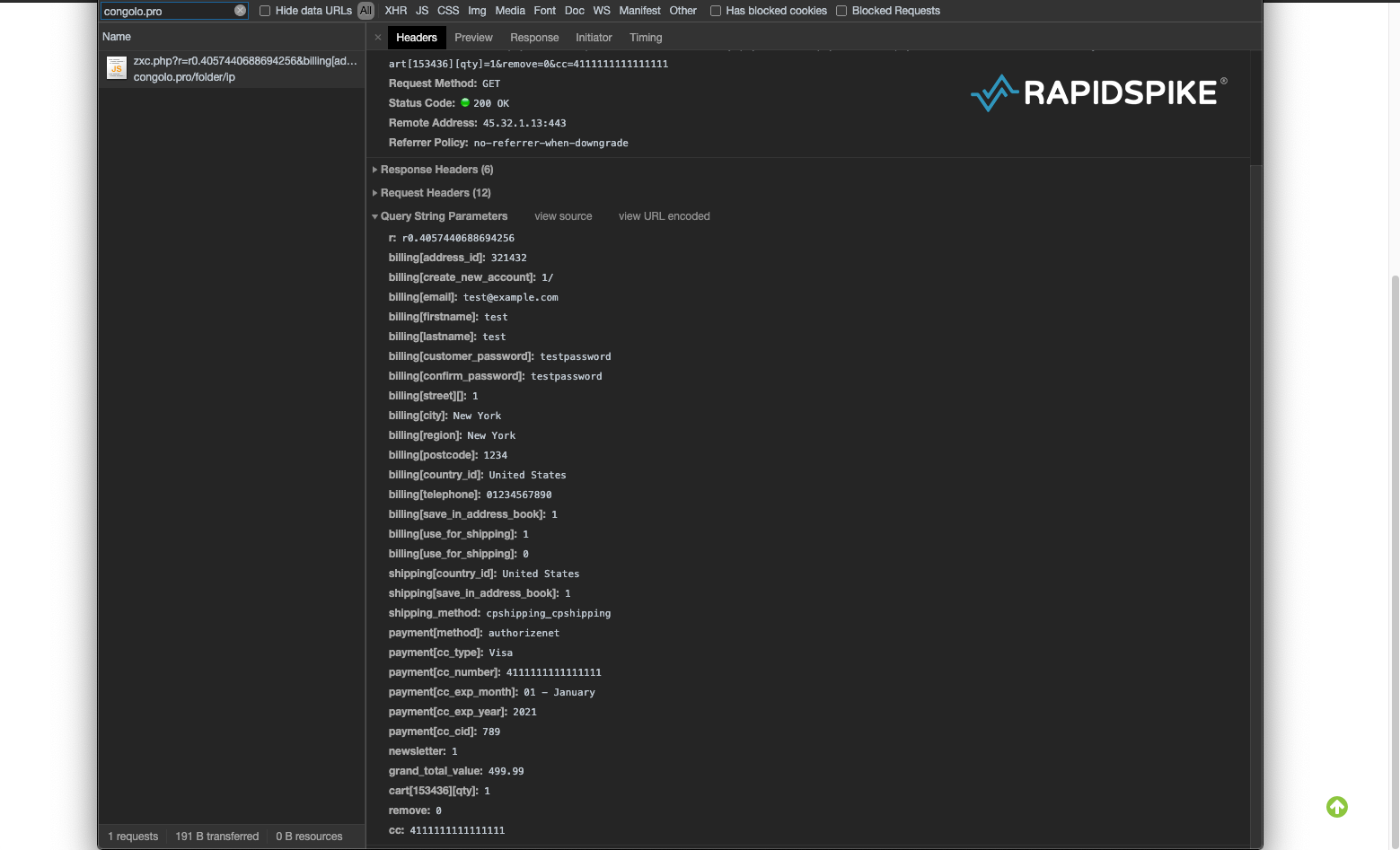Image resolution: width=1400 pixels, height=850 pixels.
Task: Click the grand_total_value 499.99 entry
Action: (456, 771)
